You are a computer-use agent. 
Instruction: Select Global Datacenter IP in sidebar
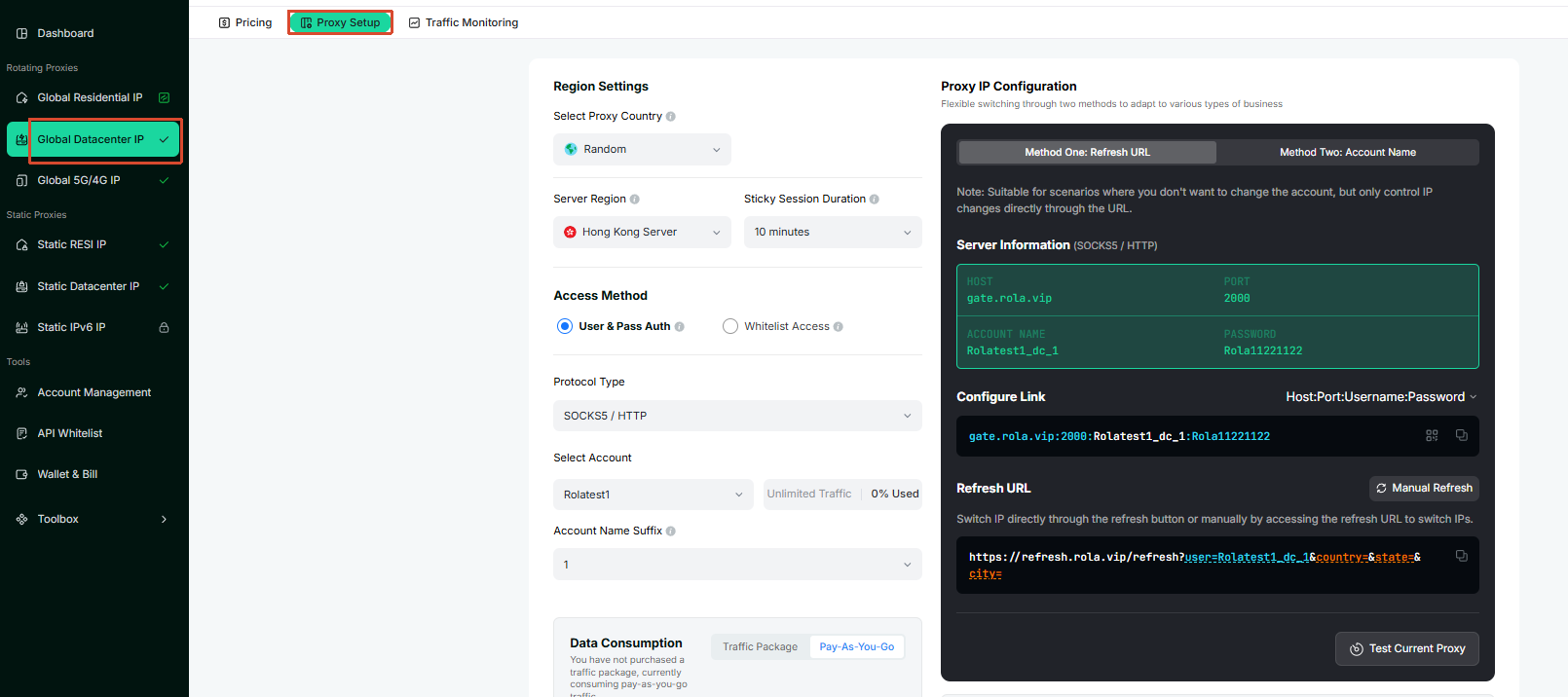93,139
